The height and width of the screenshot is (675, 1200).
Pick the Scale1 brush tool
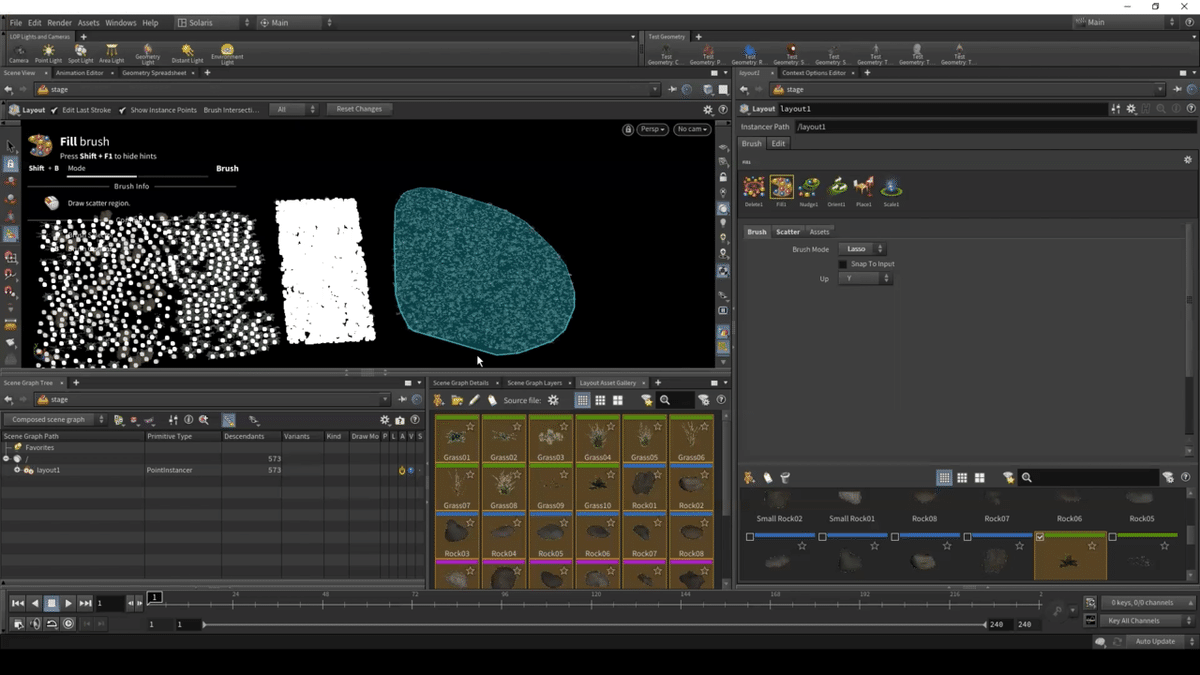[890, 187]
